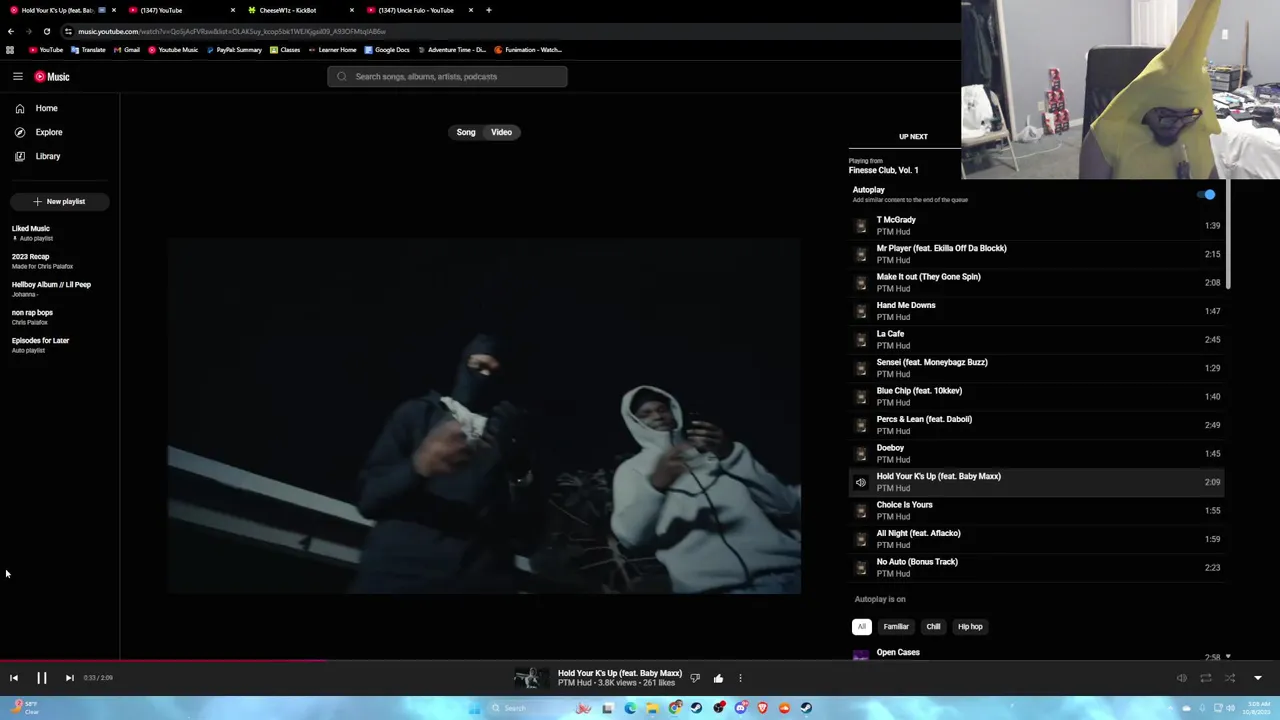Click the address bar URL
The width and height of the screenshot is (1280, 720).
(232, 31)
